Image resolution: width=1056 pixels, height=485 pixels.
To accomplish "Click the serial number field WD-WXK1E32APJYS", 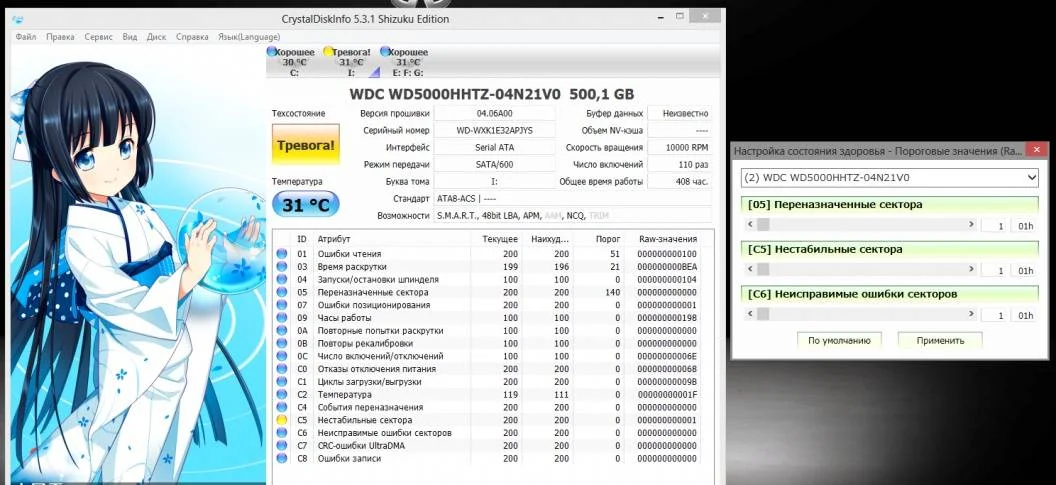I will coord(495,131).
